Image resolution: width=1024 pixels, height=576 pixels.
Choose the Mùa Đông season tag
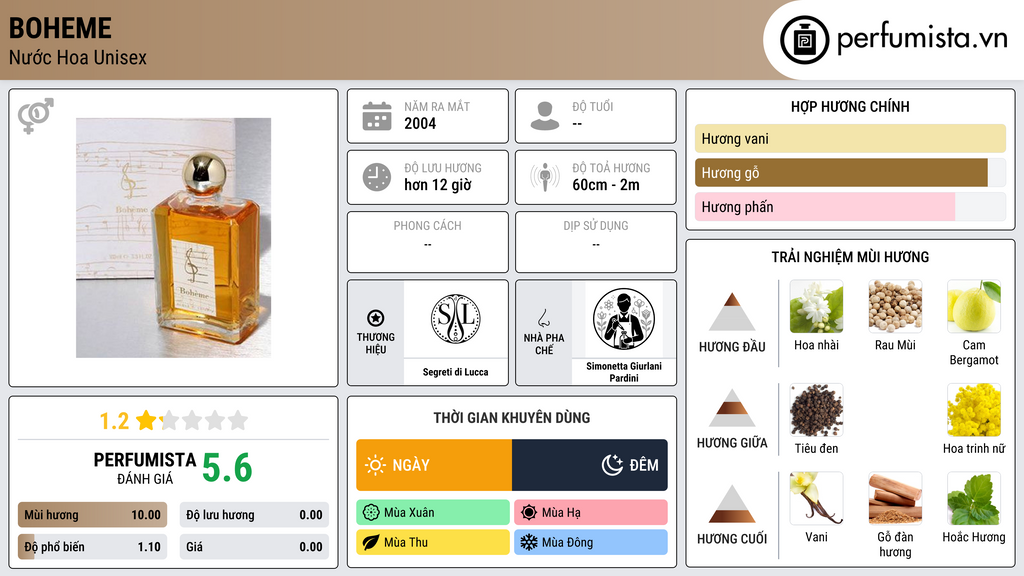point(591,542)
